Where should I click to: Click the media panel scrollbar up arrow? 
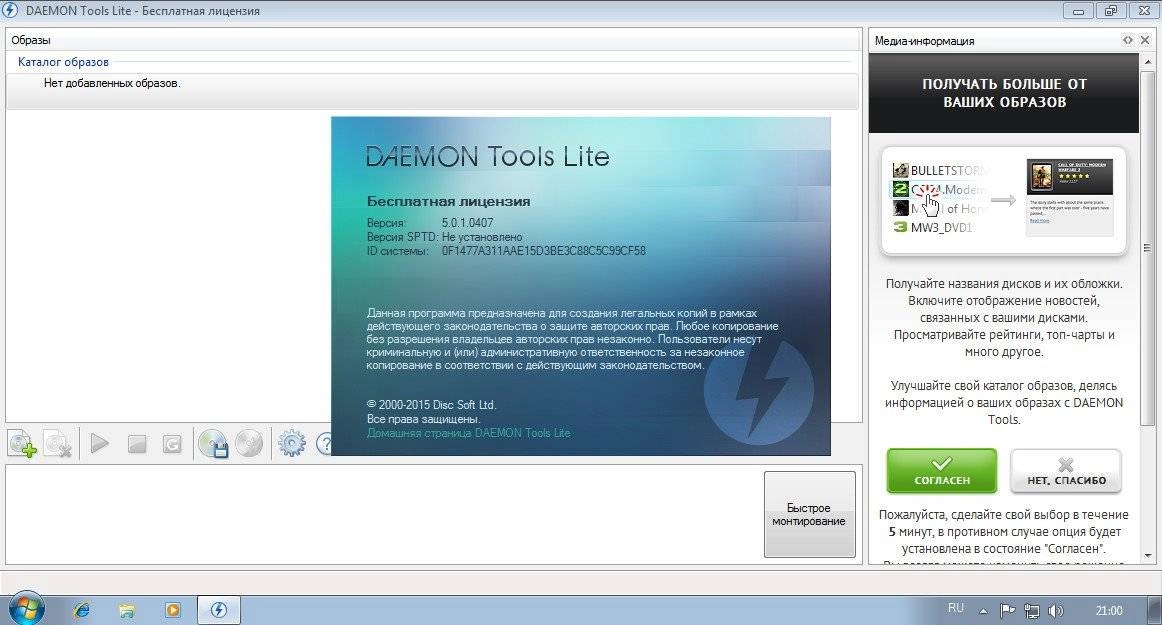(x=1148, y=61)
